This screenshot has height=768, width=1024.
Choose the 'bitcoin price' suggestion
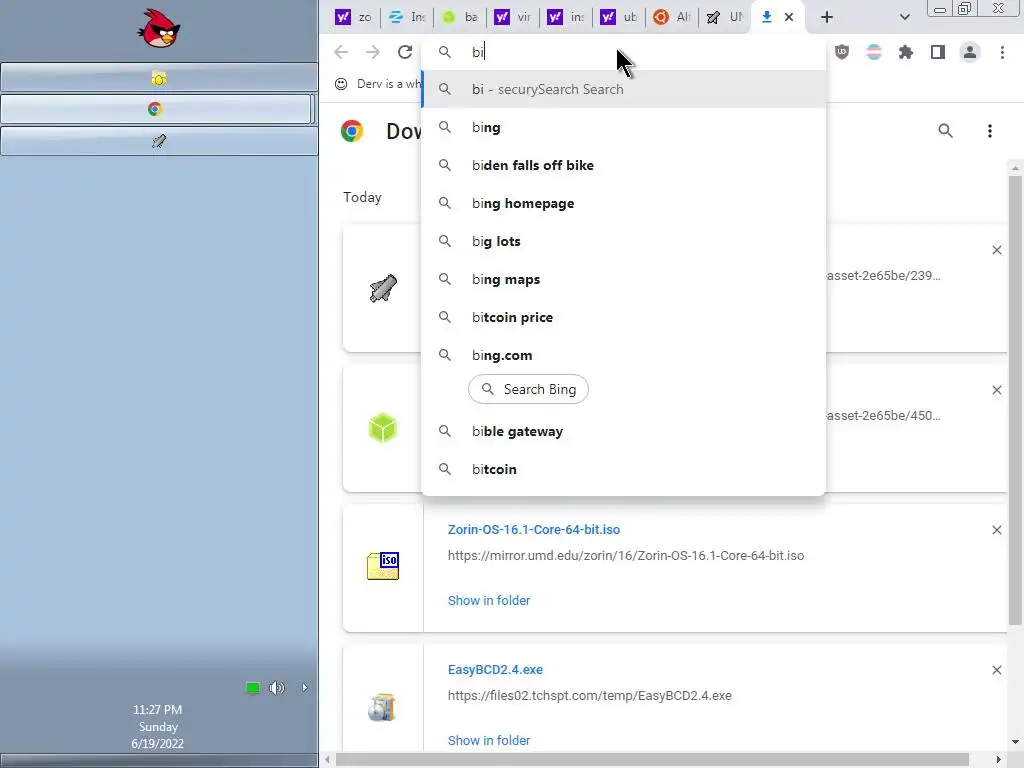tap(624, 317)
